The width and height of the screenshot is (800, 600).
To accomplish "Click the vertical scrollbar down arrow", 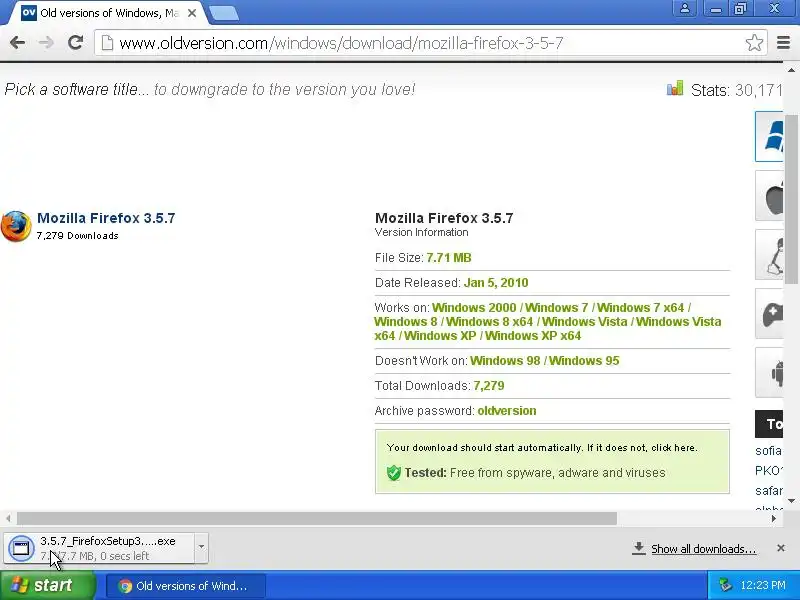I will click(791, 501).
